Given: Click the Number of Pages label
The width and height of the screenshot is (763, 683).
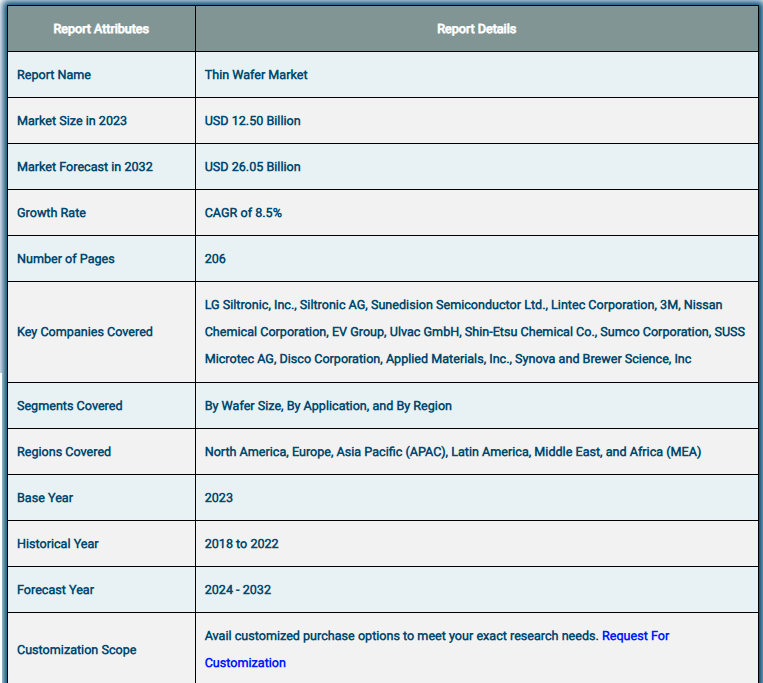Looking at the screenshot, I should (x=66, y=259).
